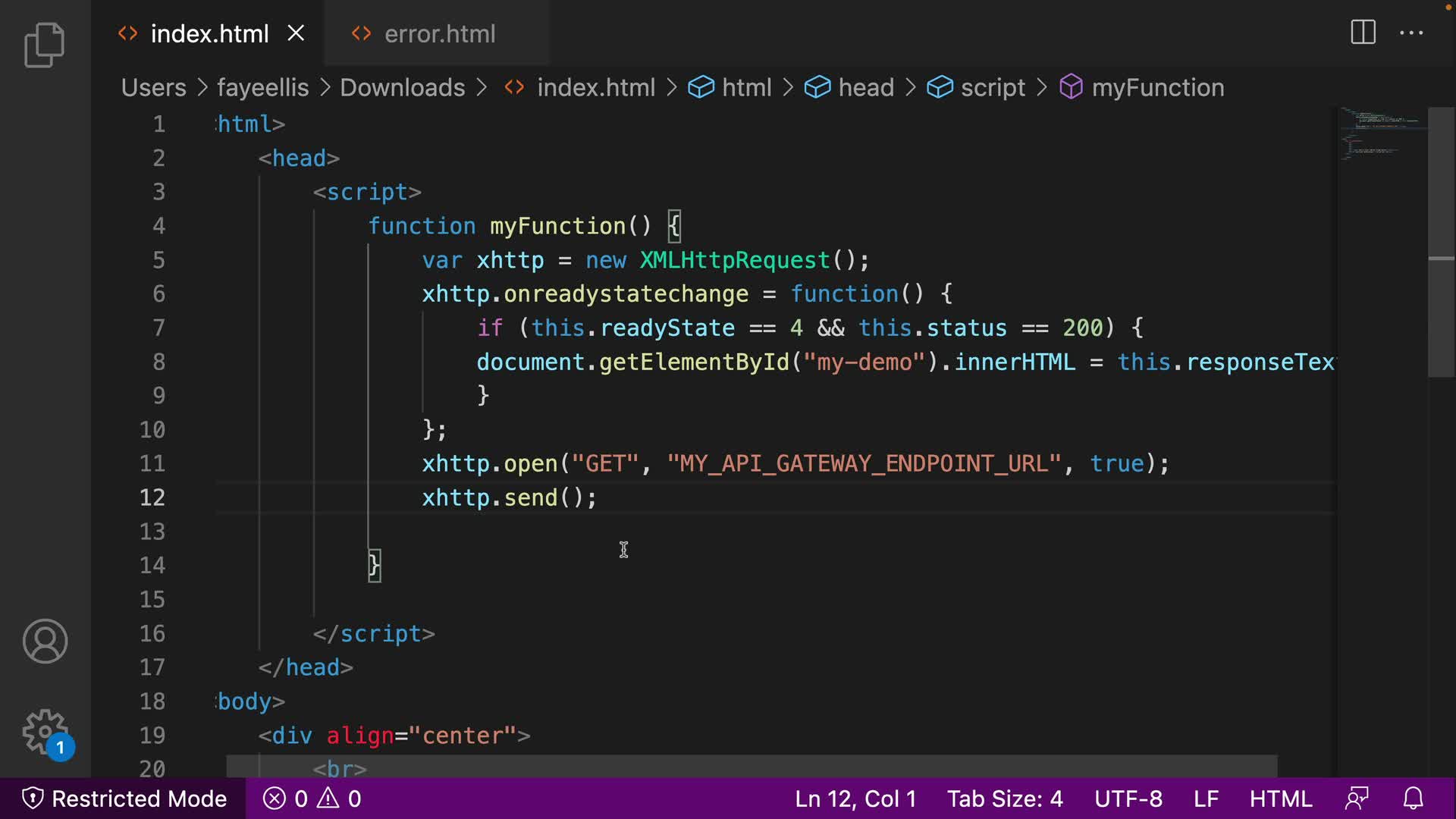Viewport: 1456px width, 819px height.
Task: Click UTF-8 encoding selector
Action: click(1128, 799)
